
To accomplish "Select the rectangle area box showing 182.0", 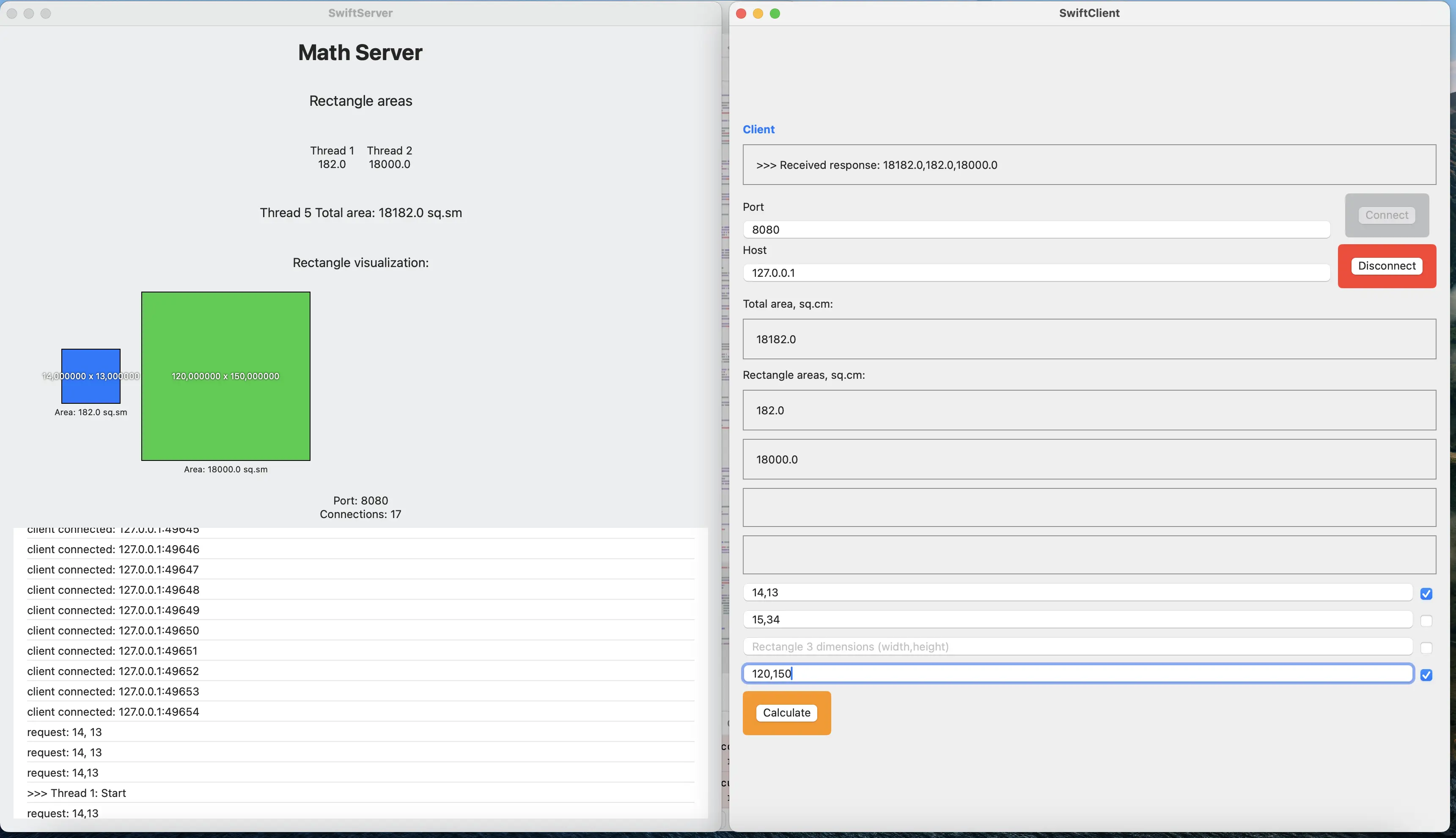I will click(1089, 410).
